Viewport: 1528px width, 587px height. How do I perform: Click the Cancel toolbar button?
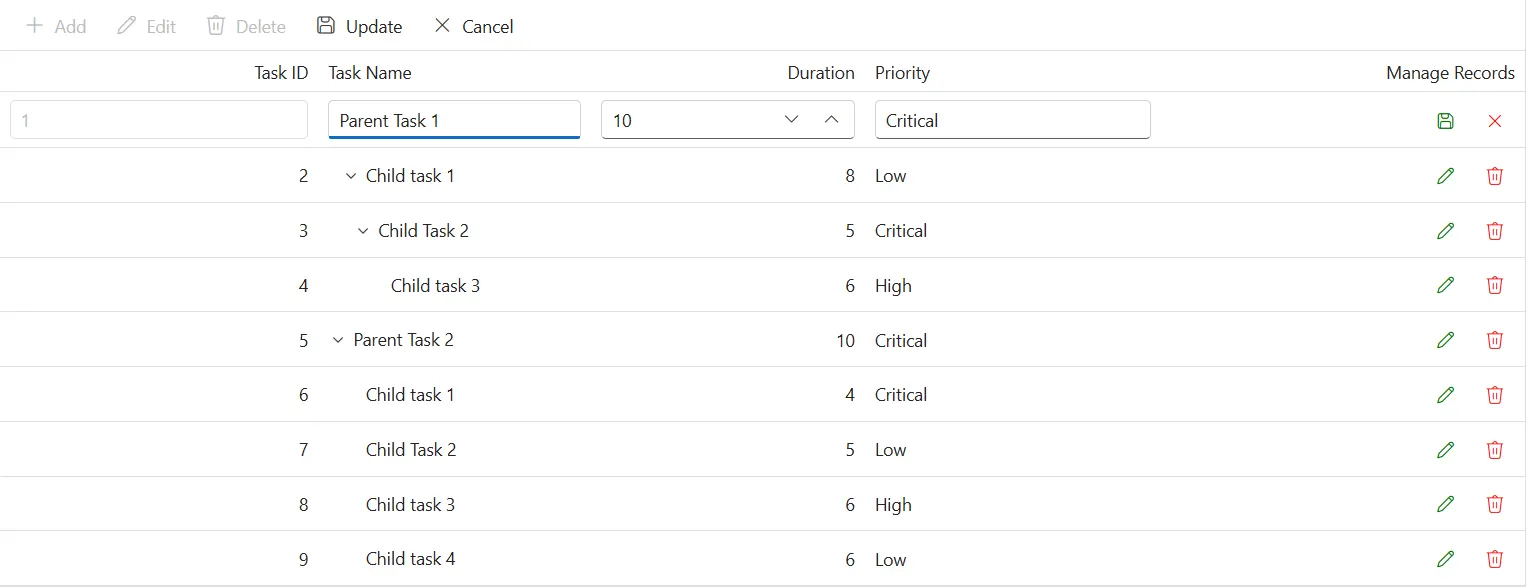click(474, 26)
